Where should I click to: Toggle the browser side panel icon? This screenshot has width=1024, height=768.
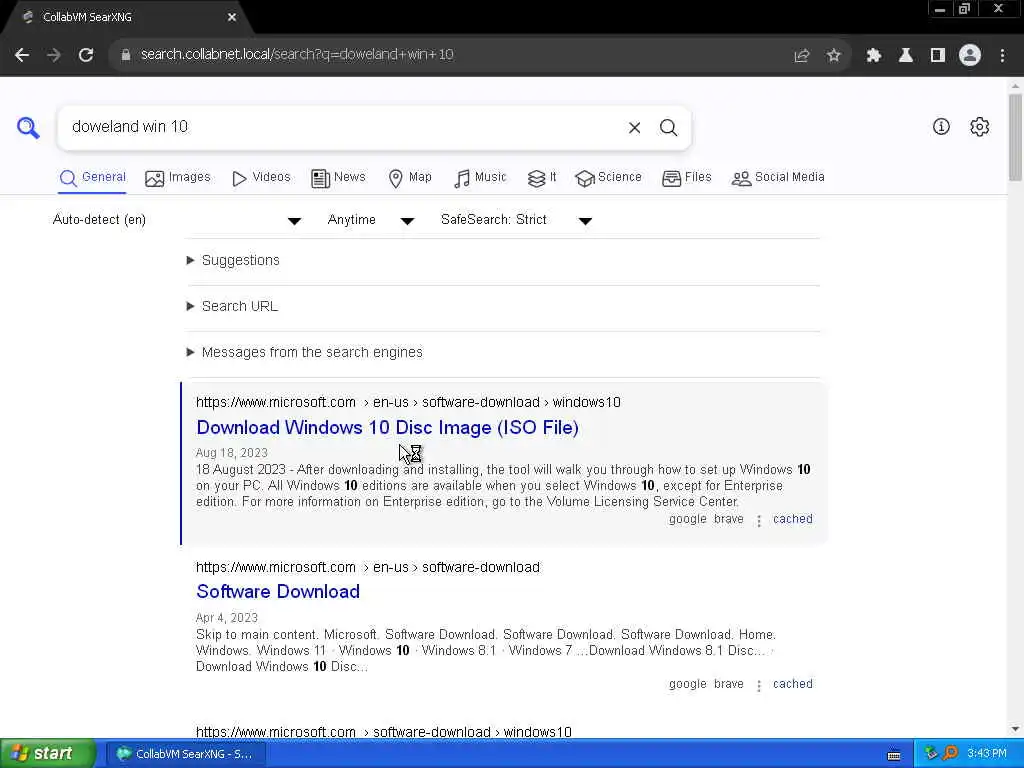click(937, 56)
